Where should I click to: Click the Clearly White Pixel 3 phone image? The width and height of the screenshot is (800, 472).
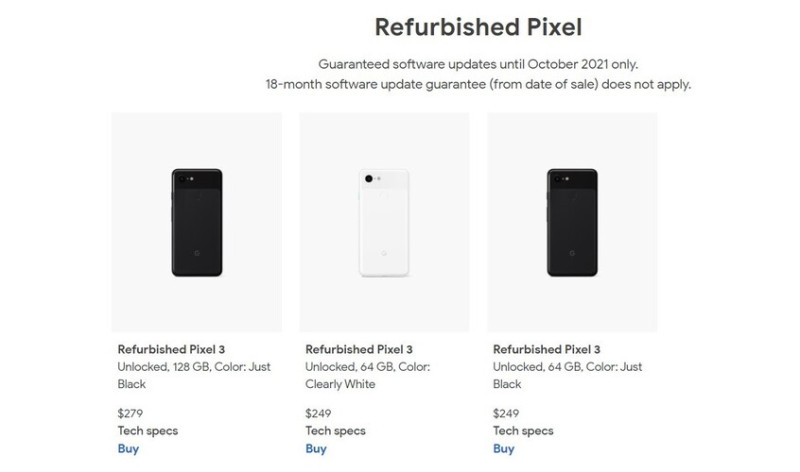pos(385,222)
